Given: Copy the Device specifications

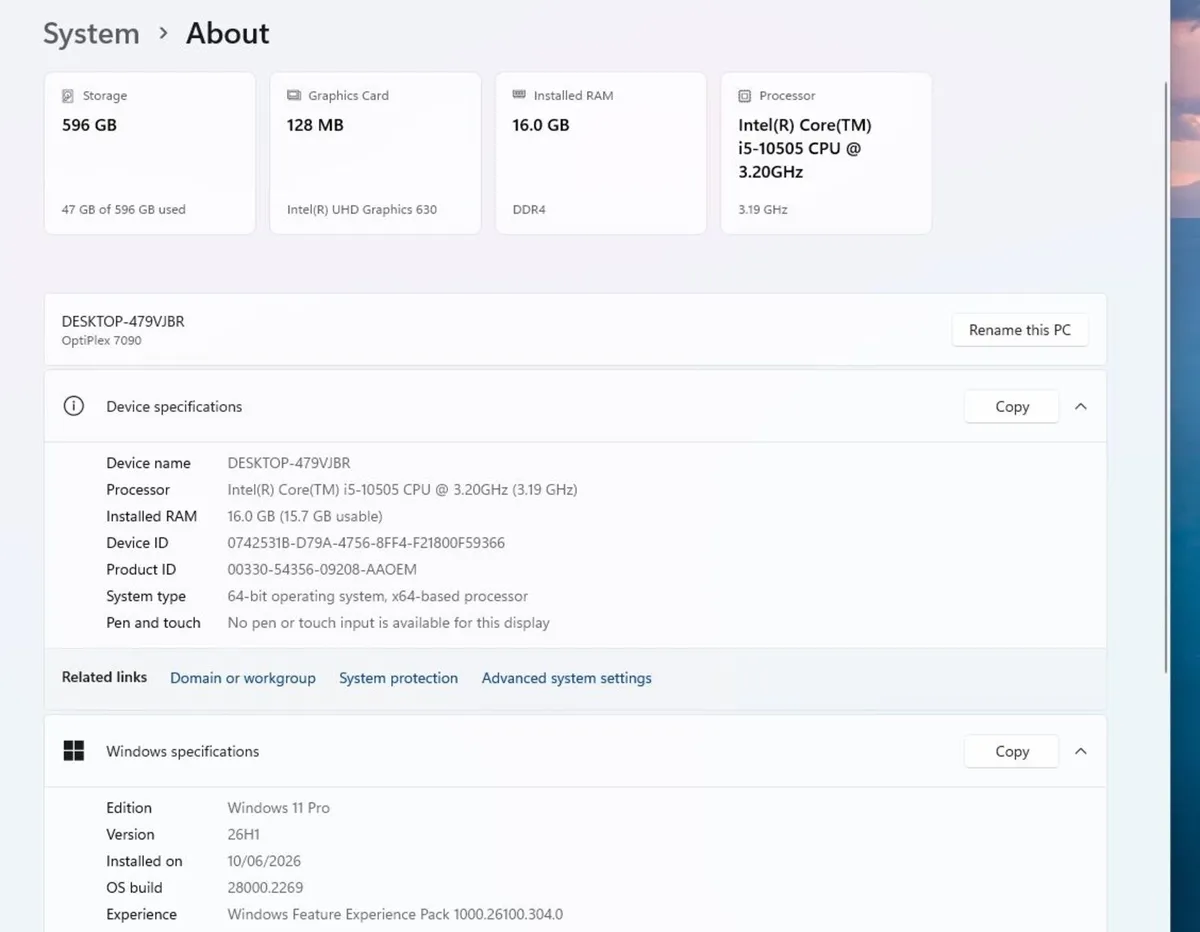Looking at the screenshot, I should point(1011,407).
